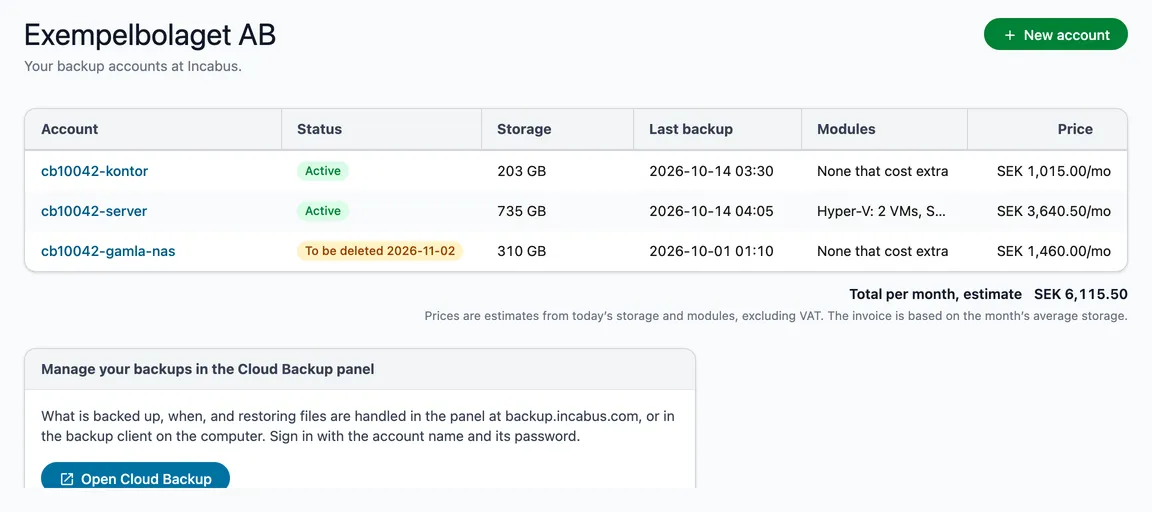Select the Modules column header
Screen dimensions: 1152x512
846,129
